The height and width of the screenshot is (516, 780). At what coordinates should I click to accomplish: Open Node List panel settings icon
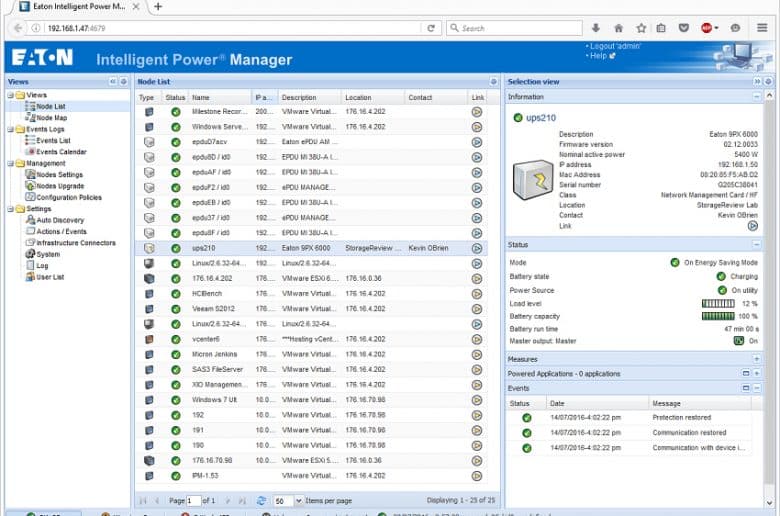(x=493, y=82)
